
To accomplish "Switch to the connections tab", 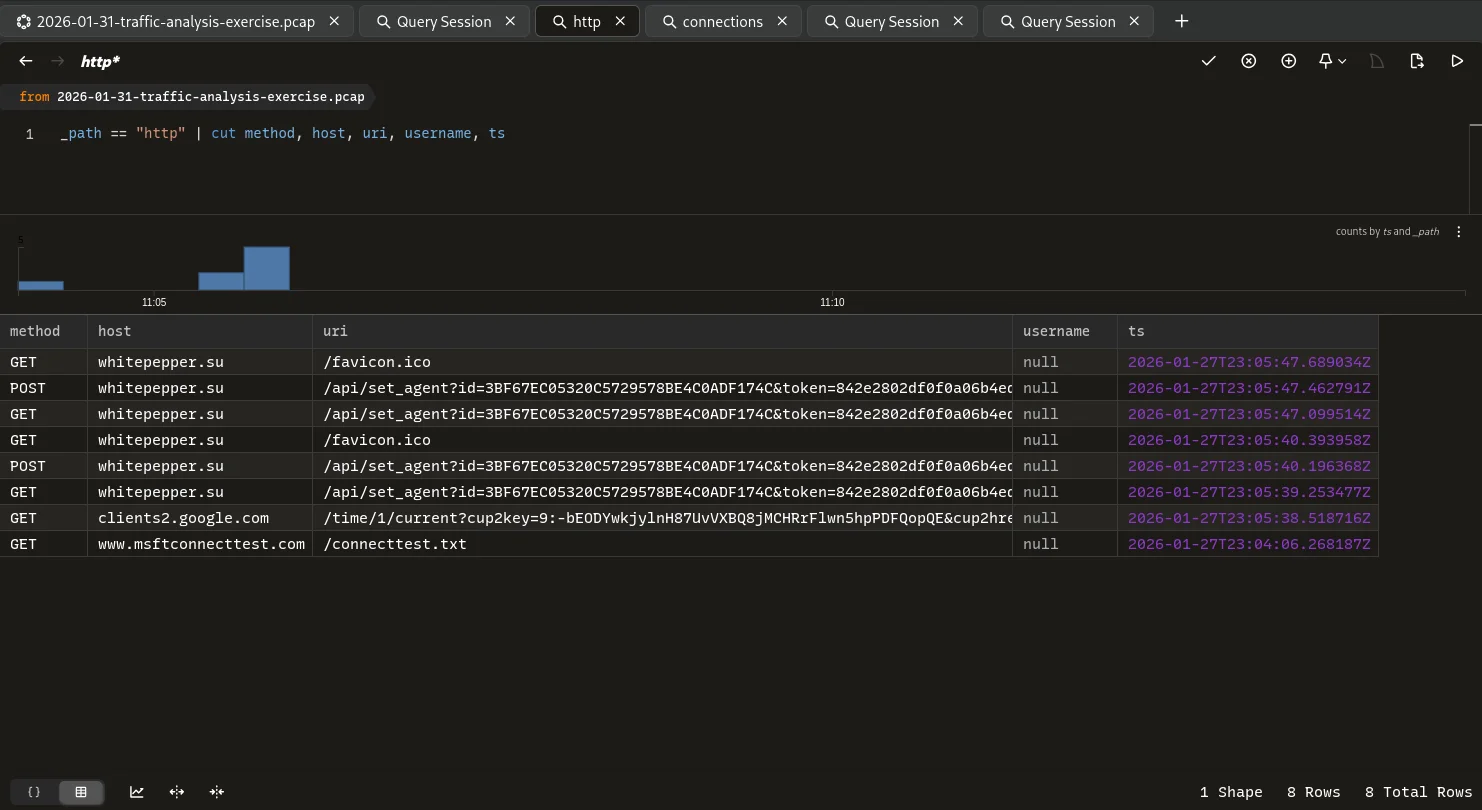I will pyautogui.click(x=722, y=21).
